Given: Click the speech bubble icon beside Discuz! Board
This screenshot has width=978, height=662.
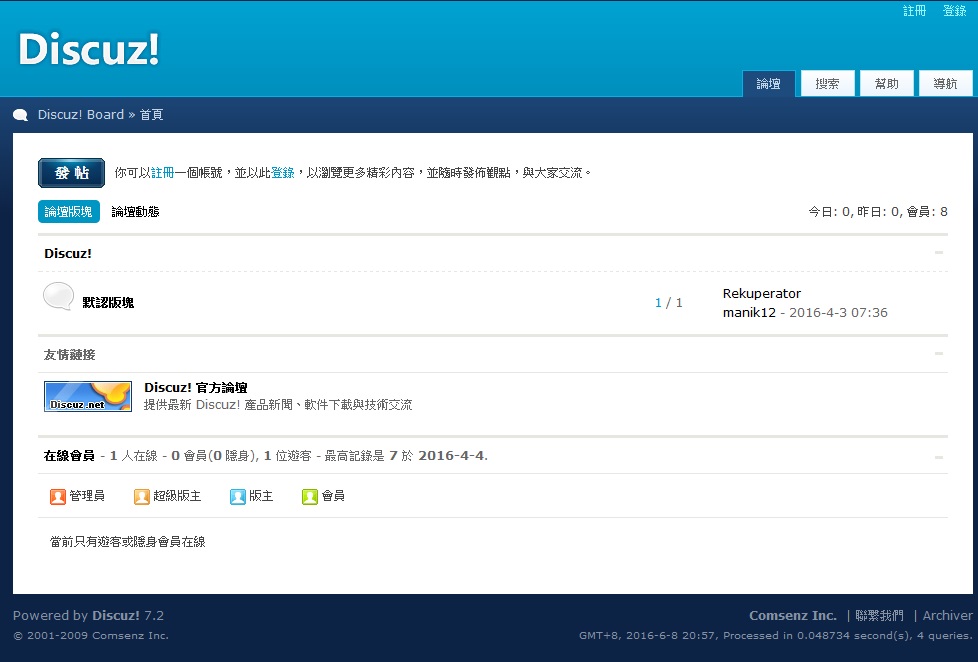Looking at the screenshot, I should 21,115.
